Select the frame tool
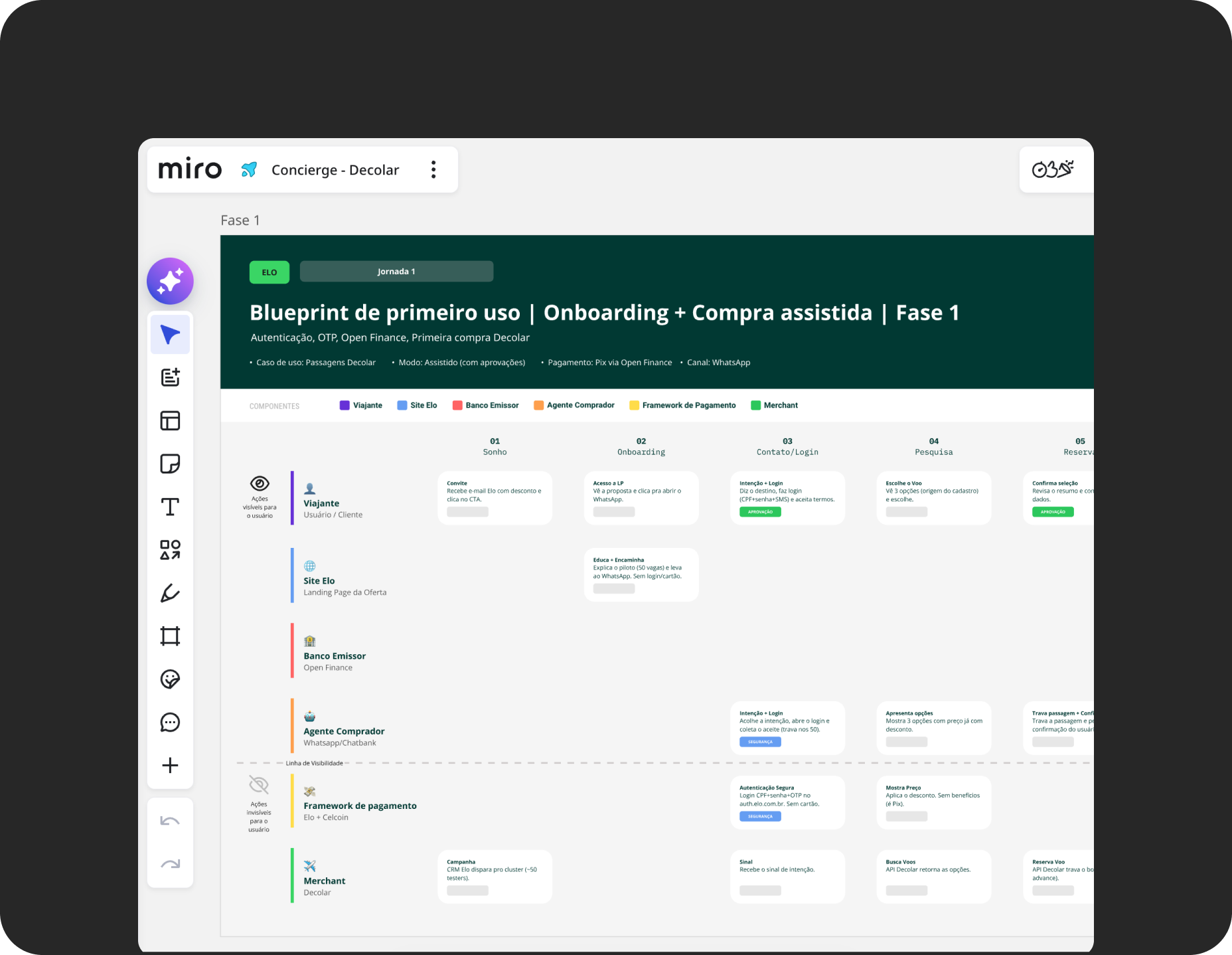1232x955 pixels. 170,636
